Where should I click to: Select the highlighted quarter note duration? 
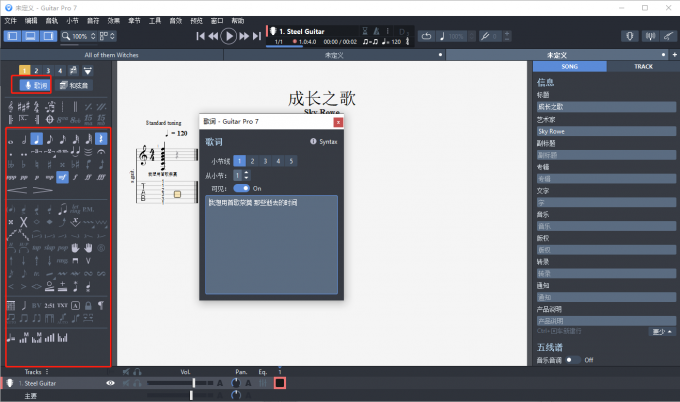click(36, 139)
